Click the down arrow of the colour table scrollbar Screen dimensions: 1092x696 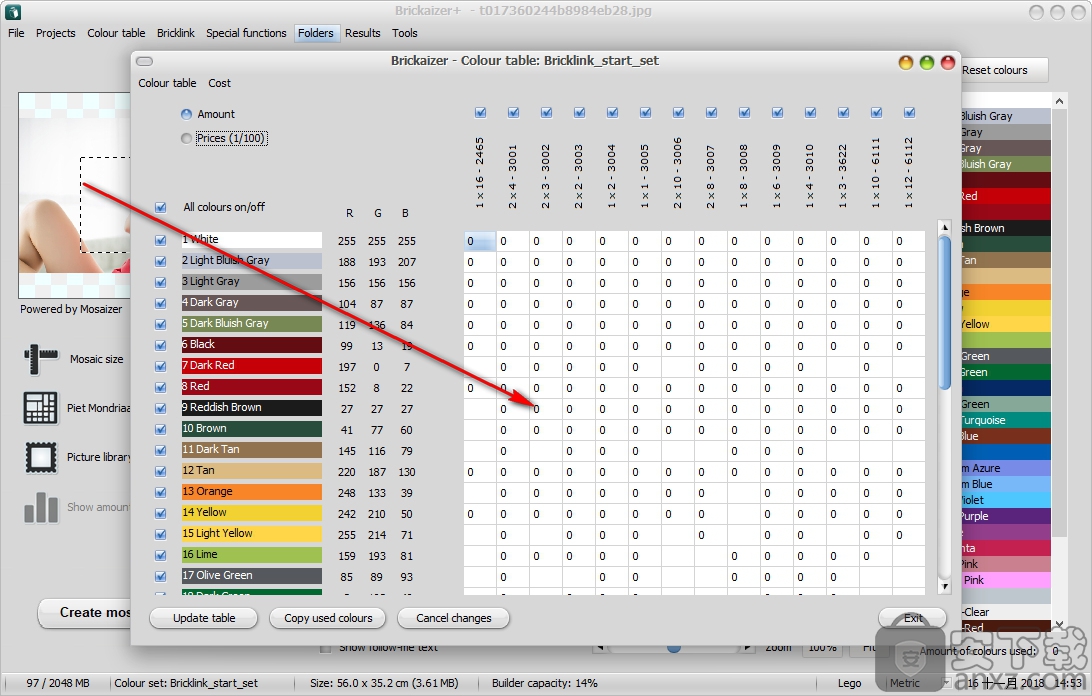[944, 587]
